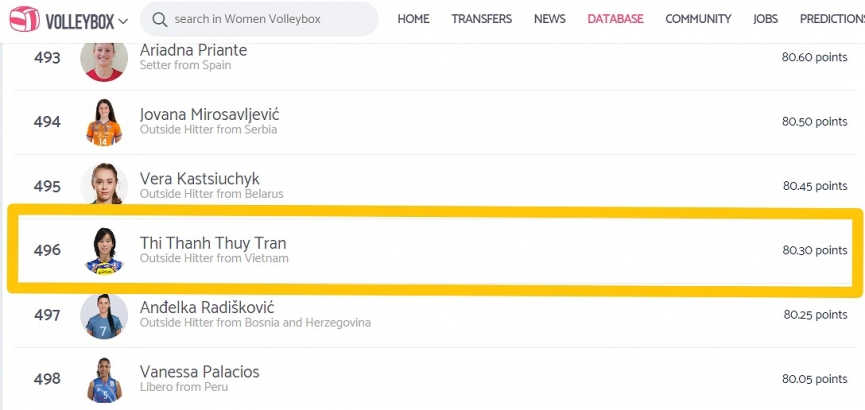The image size is (865, 410).
Task: Select the DATABASE tab
Action: coord(615,19)
